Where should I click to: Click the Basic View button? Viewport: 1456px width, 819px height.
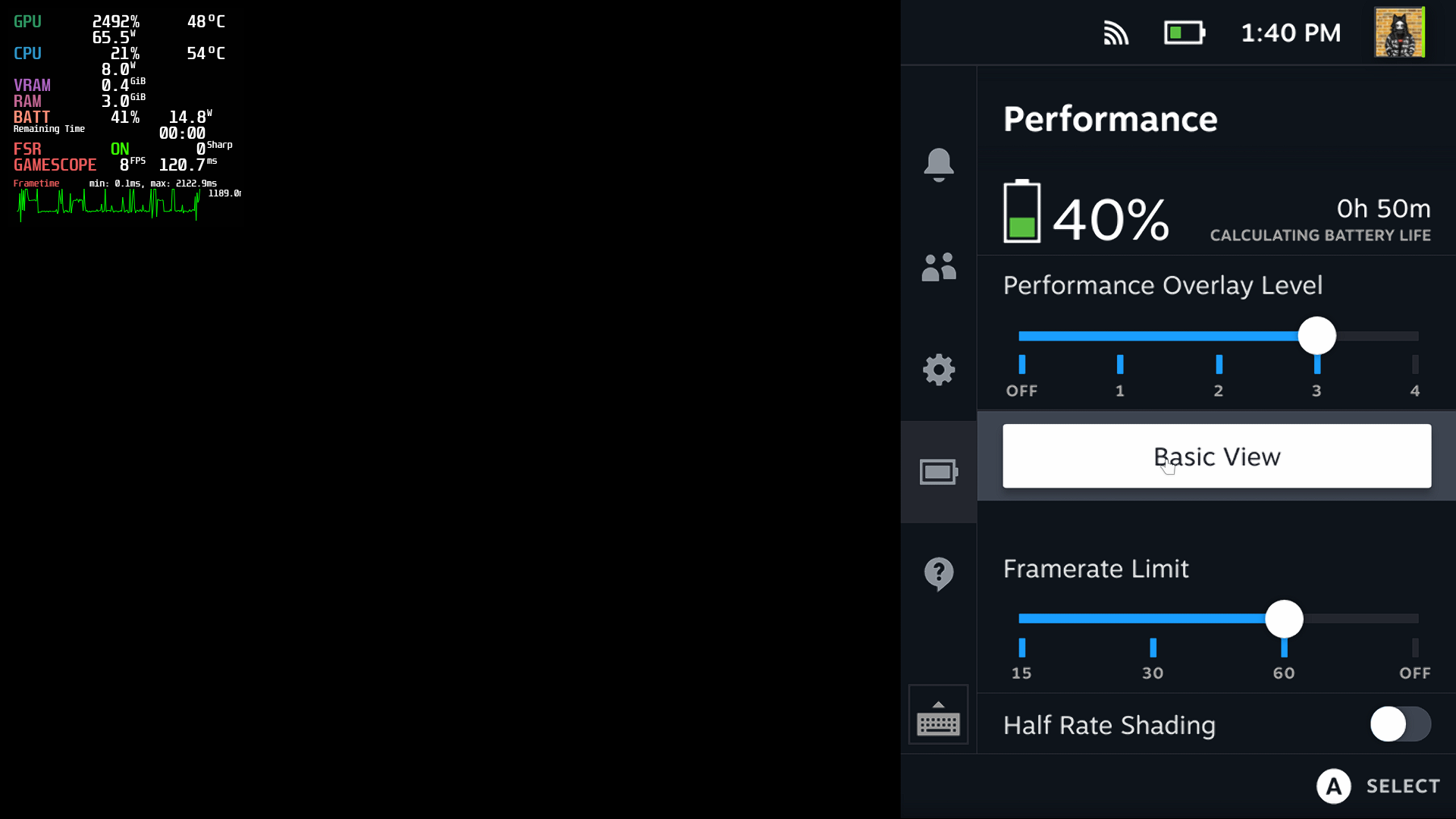tap(1216, 456)
